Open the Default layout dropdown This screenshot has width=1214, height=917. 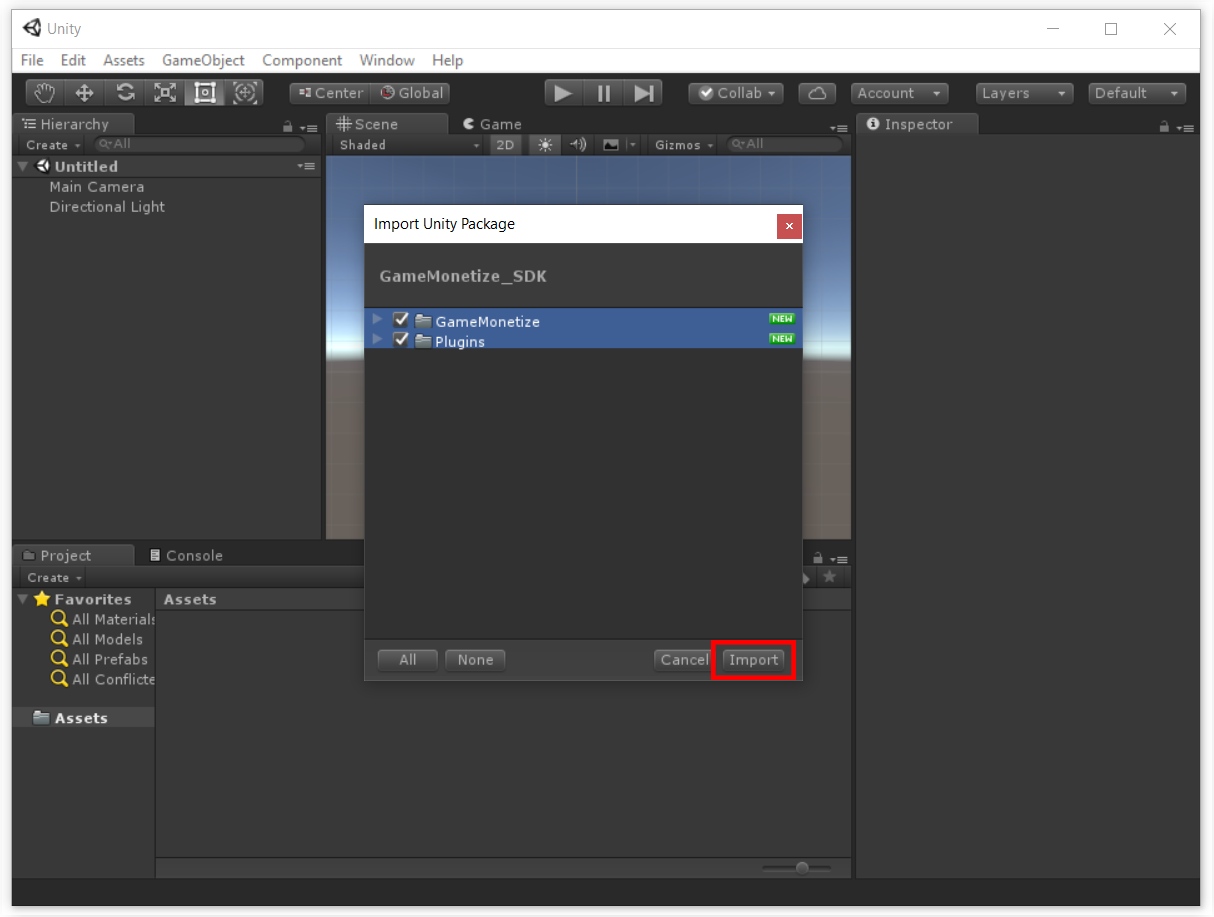click(1137, 93)
